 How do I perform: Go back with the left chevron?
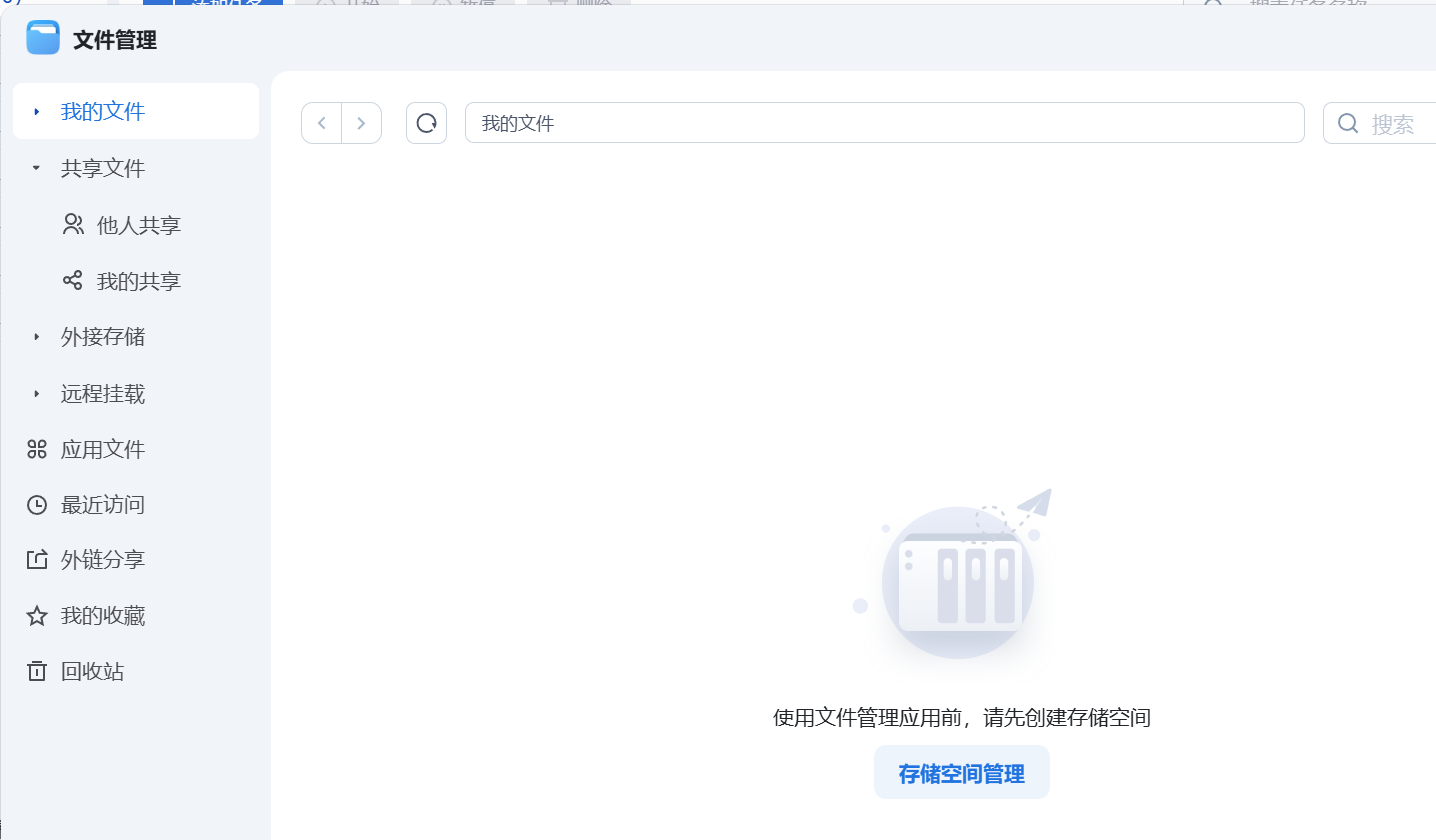321,123
